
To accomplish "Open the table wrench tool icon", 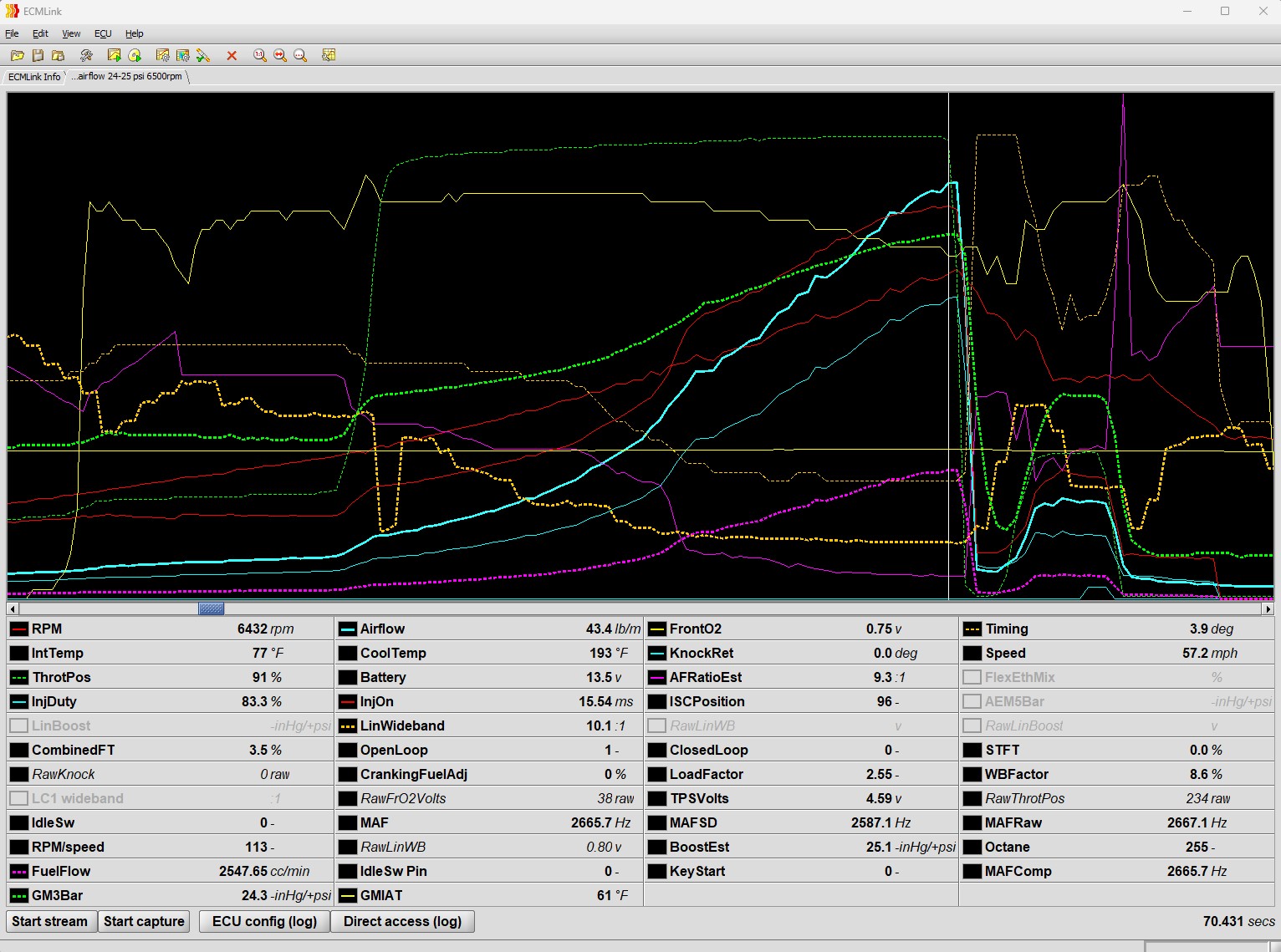I will tap(329, 55).
